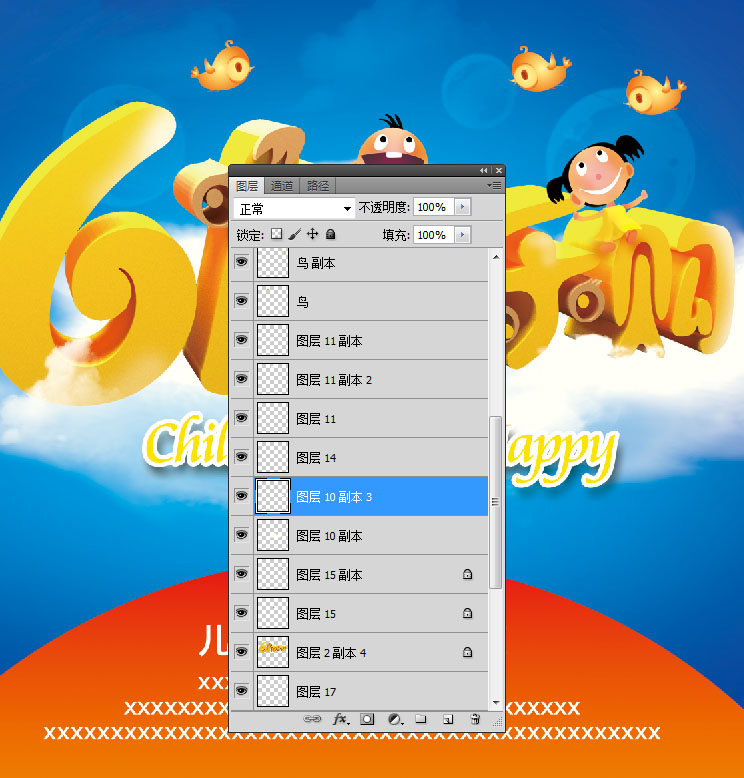Add a layer mask
The width and height of the screenshot is (744, 778).
367,718
